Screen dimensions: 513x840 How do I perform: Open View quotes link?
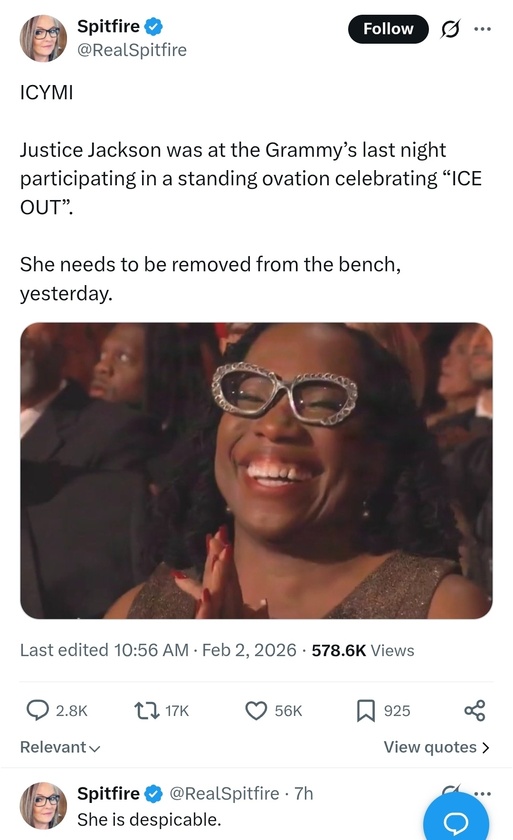(x=436, y=747)
